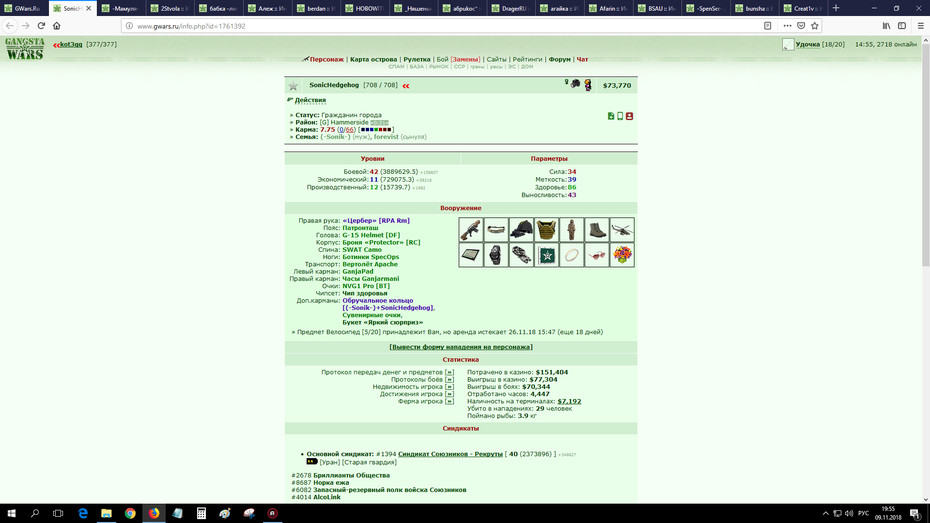Screen dimensions: 930x523
Task: Open the Персонаж menu item
Action: [326, 59]
